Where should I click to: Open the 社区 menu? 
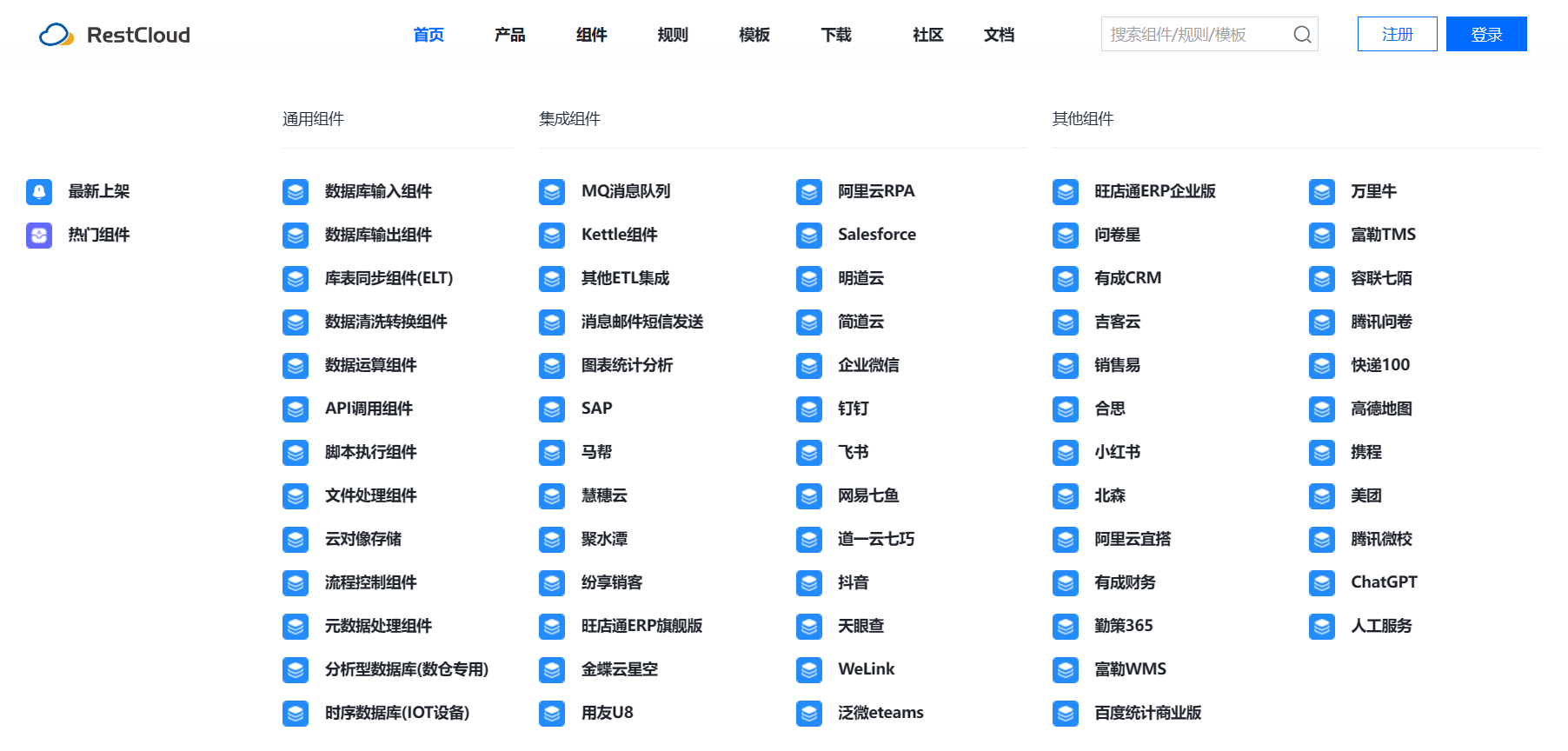pos(928,35)
